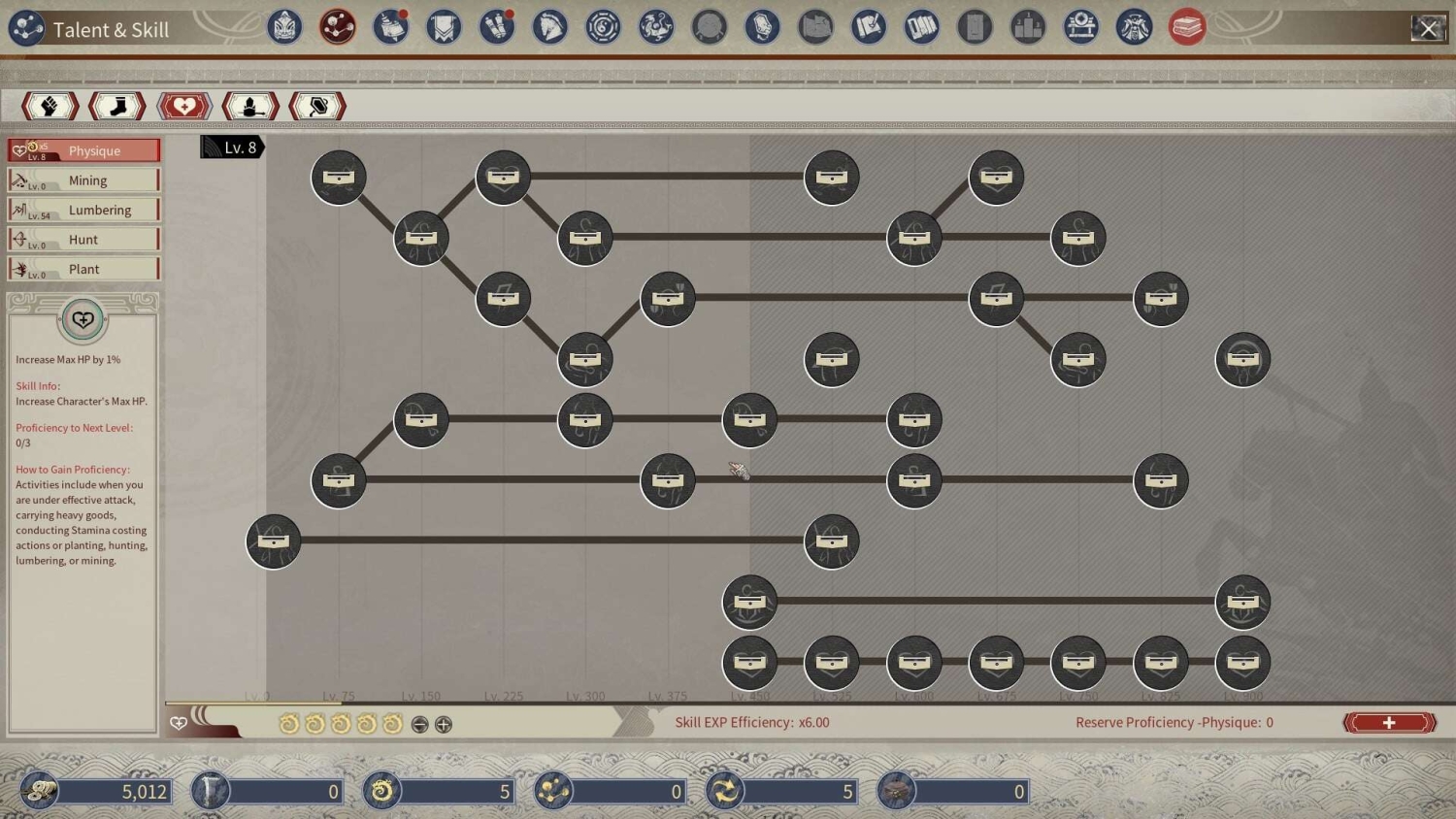The image size is (1456, 819).
Task: Open the ranking podium menu icon
Action: (x=1028, y=27)
